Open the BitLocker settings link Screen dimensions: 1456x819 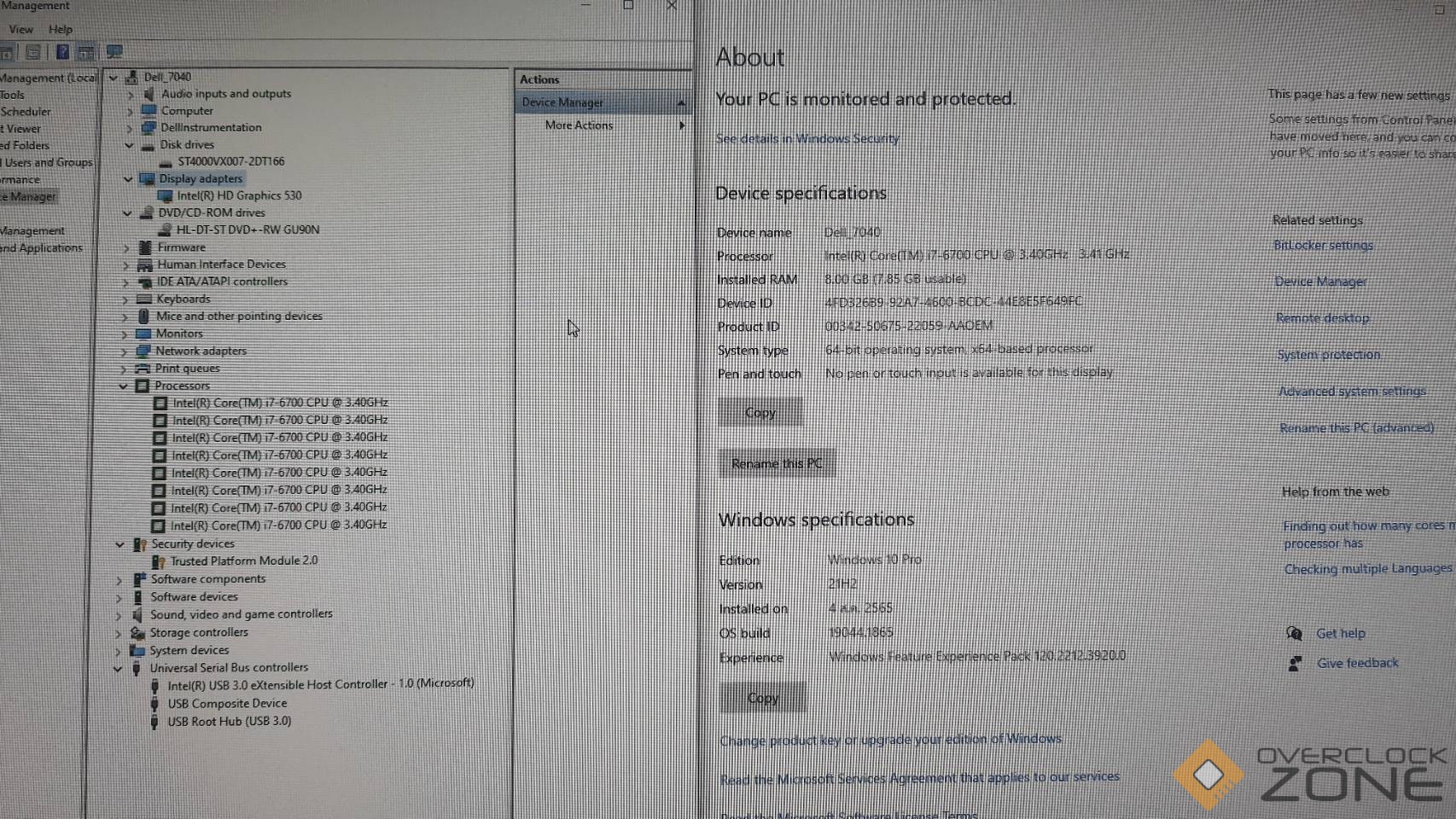pyautogui.click(x=1323, y=246)
